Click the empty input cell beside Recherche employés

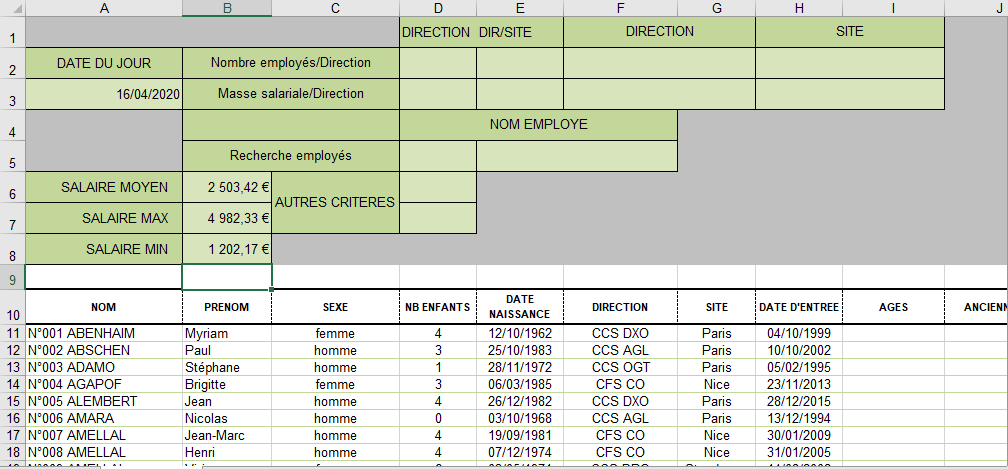[438, 156]
